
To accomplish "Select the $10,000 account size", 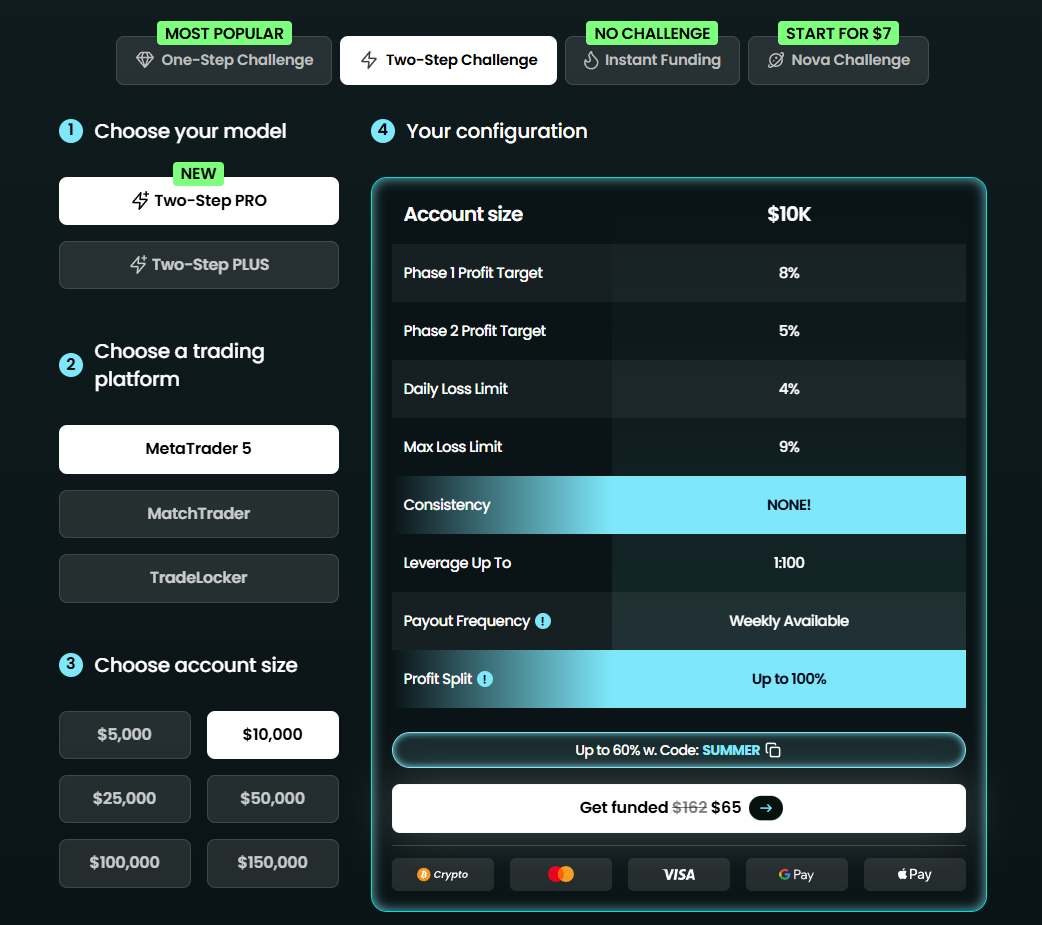I will pos(272,735).
